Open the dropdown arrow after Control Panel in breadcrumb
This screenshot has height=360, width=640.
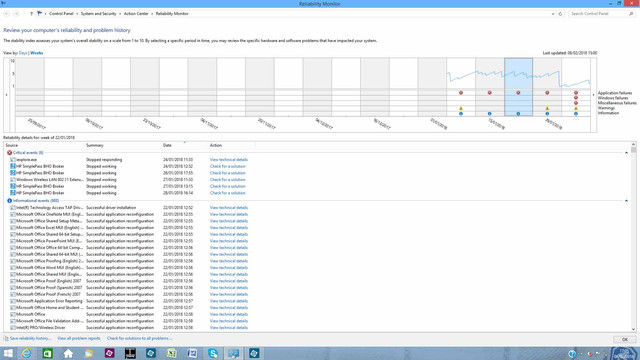[77, 14]
